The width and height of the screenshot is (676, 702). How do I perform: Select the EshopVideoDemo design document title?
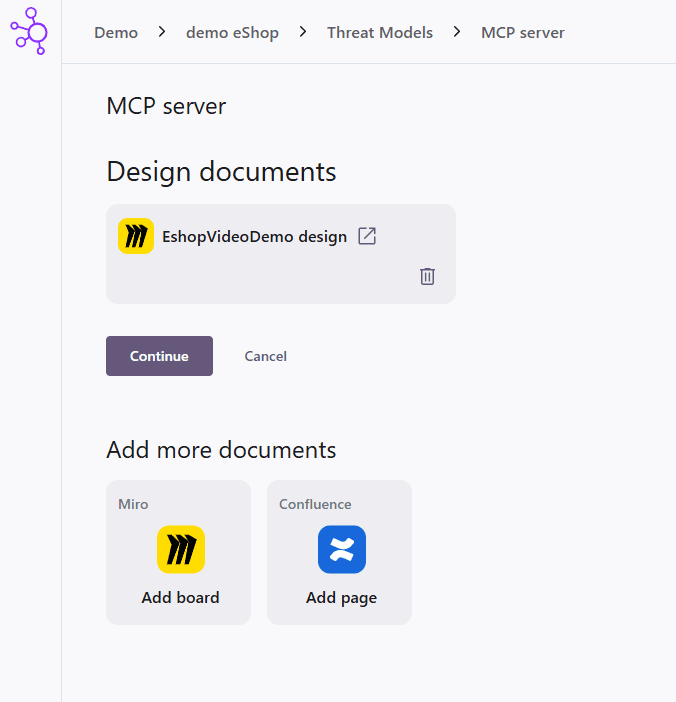click(x=254, y=237)
